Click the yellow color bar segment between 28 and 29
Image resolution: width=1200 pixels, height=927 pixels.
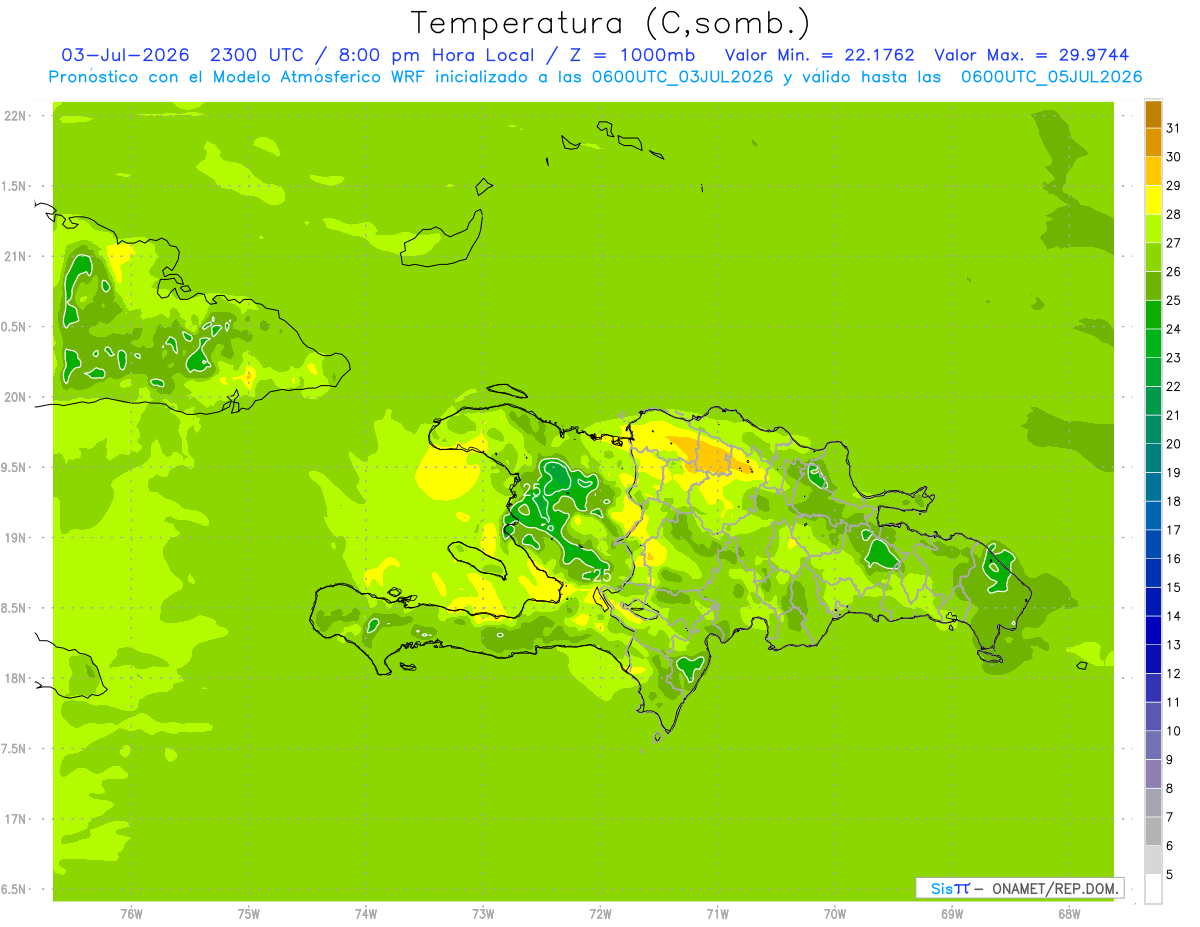(x=1153, y=199)
